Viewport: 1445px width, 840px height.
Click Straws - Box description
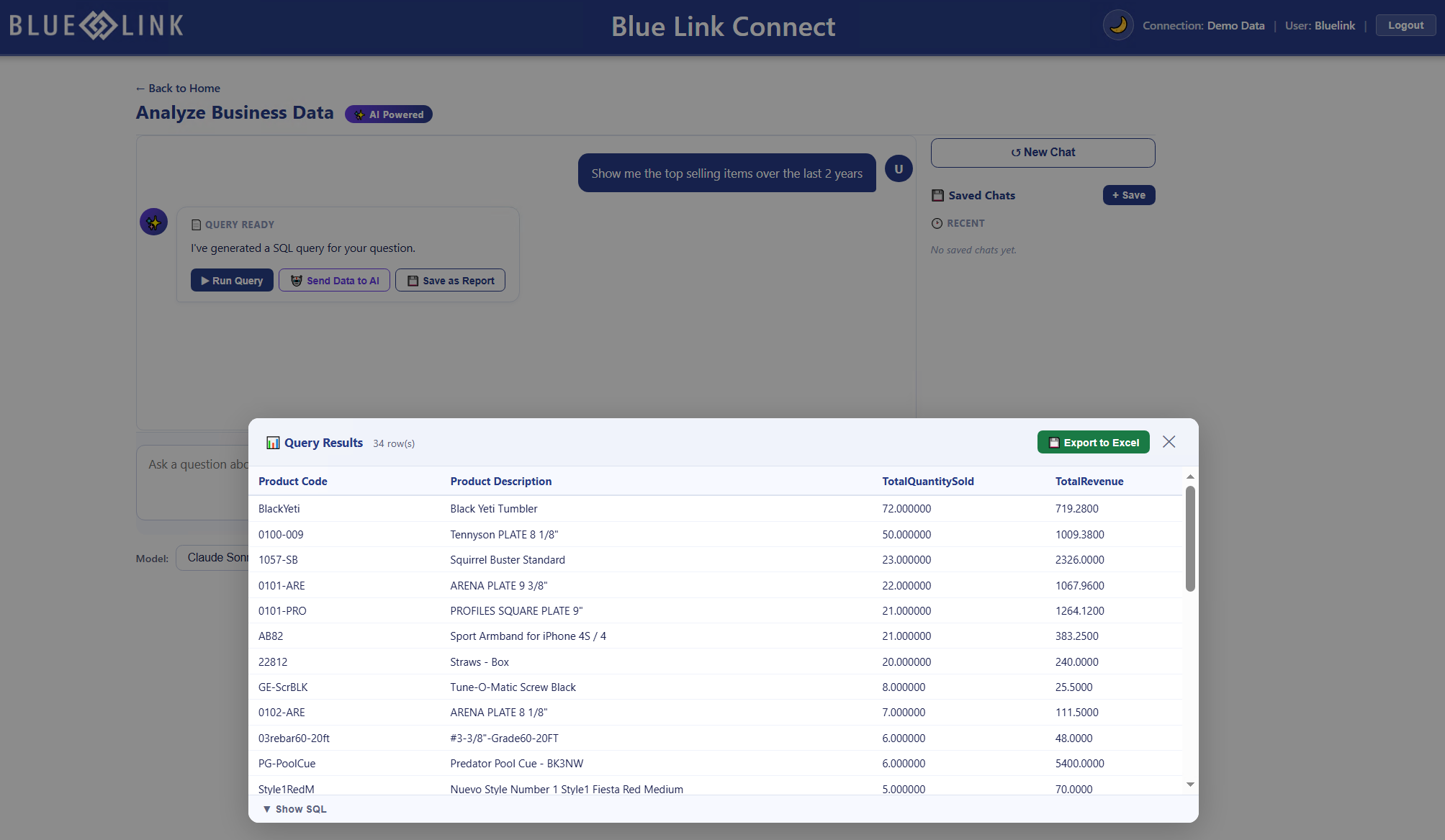pyautogui.click(x=480, y=662)
